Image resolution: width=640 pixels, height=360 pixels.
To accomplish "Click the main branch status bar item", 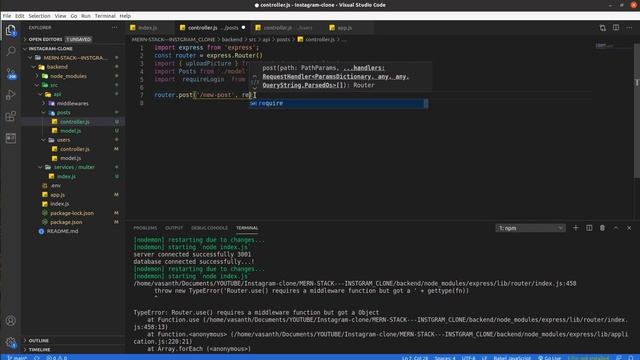I will tap(17, 358).
